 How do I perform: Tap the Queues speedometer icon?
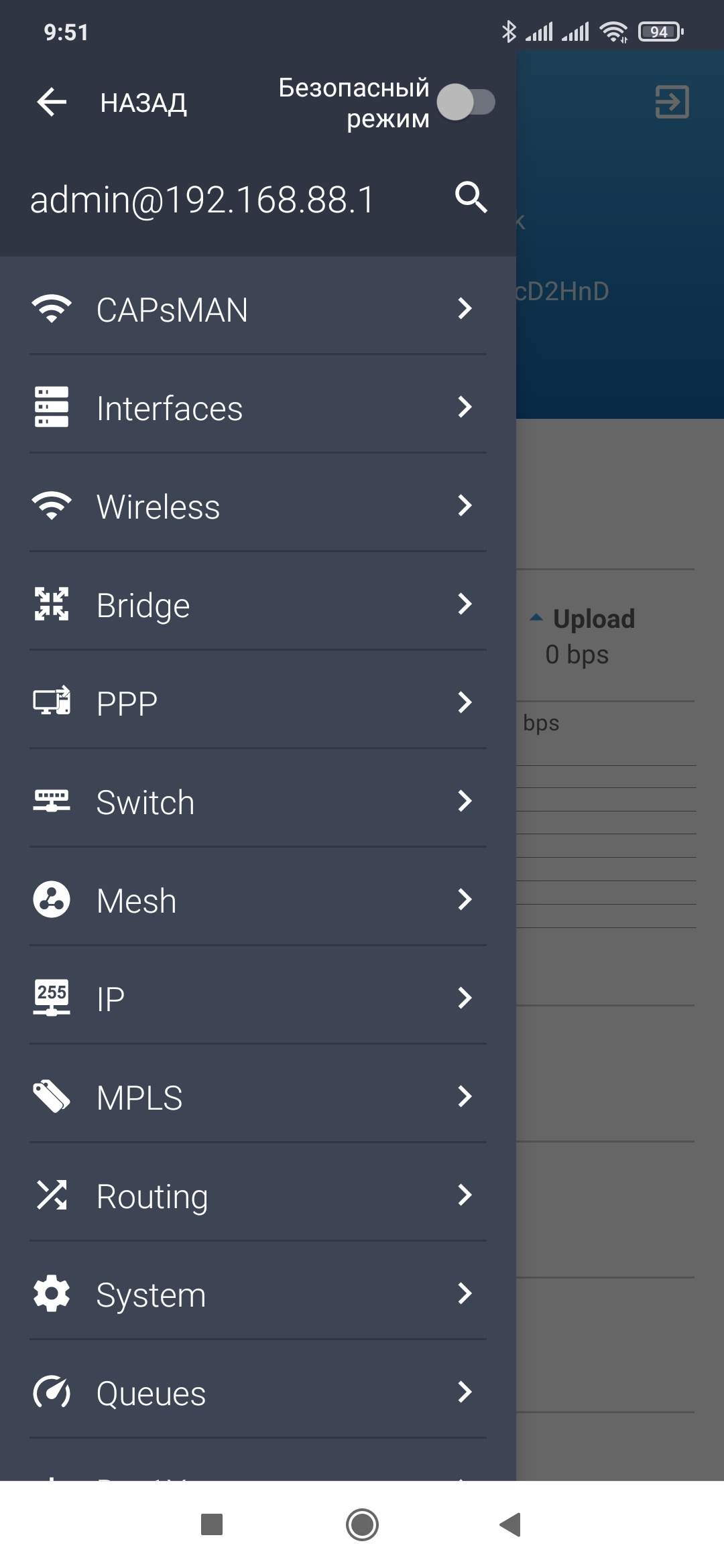point(52,1392)
